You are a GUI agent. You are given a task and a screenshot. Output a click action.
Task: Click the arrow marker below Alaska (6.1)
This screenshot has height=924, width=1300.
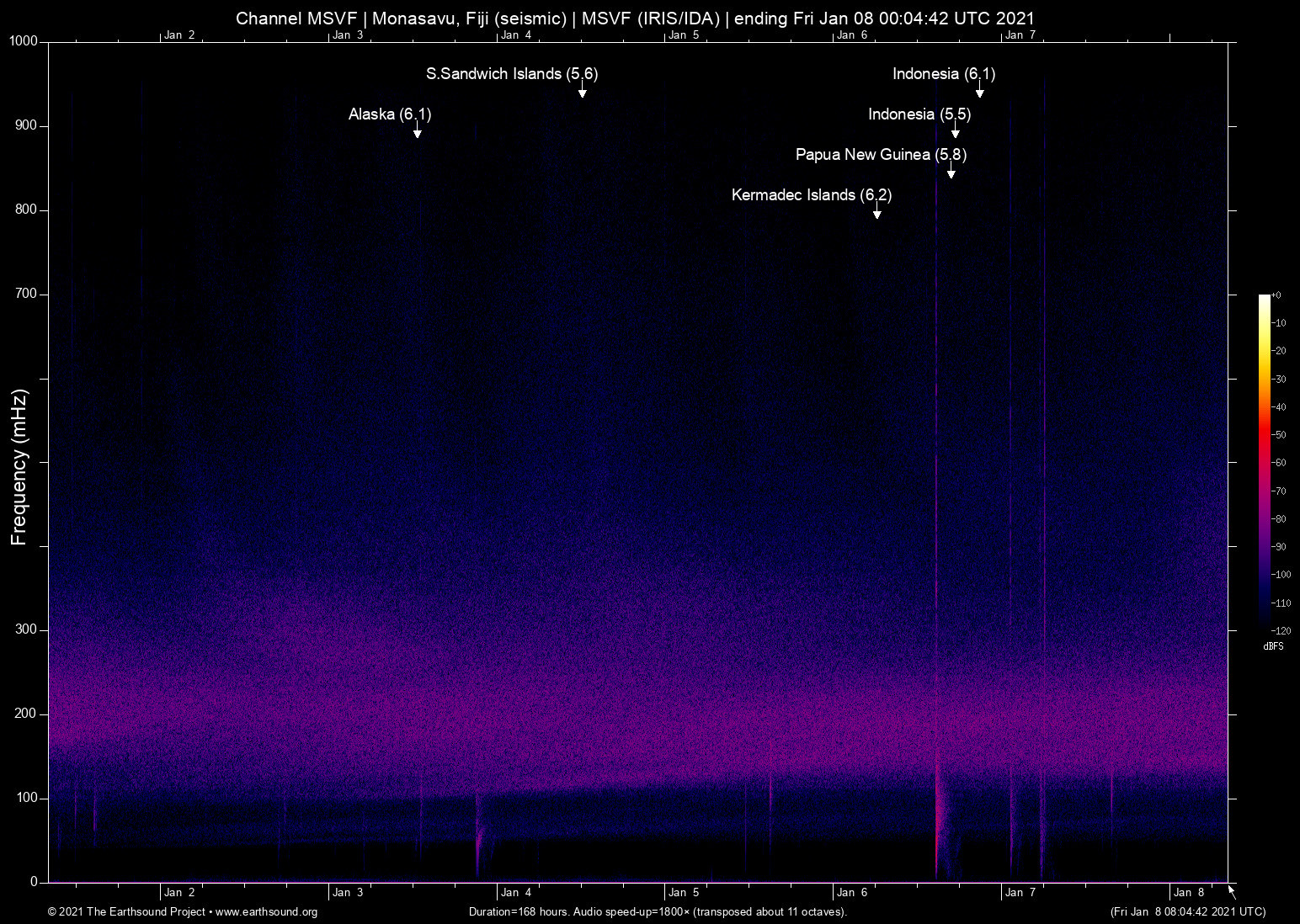click(417, 130)
